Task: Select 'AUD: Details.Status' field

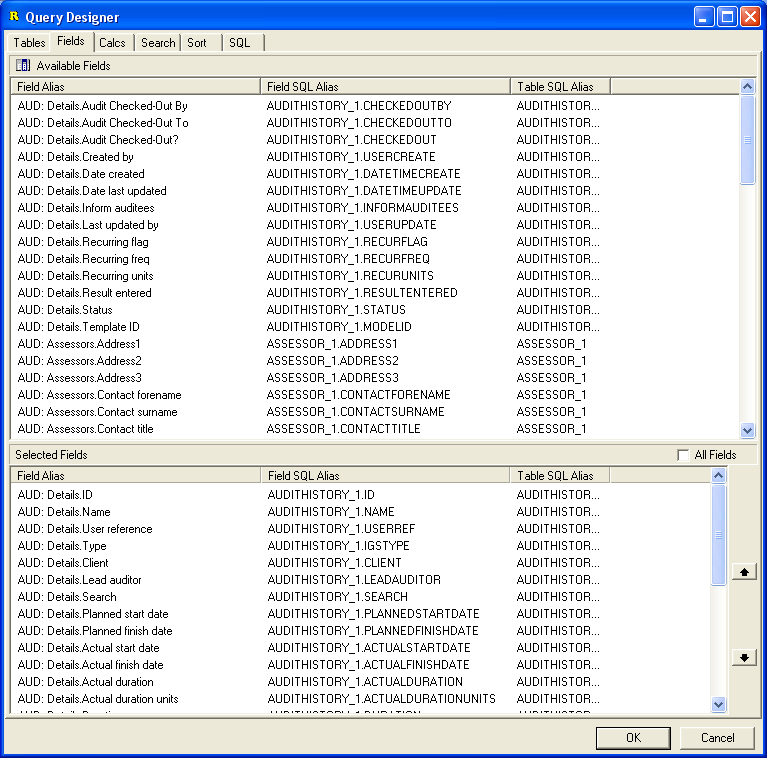Action: click(x=375, y=310)
